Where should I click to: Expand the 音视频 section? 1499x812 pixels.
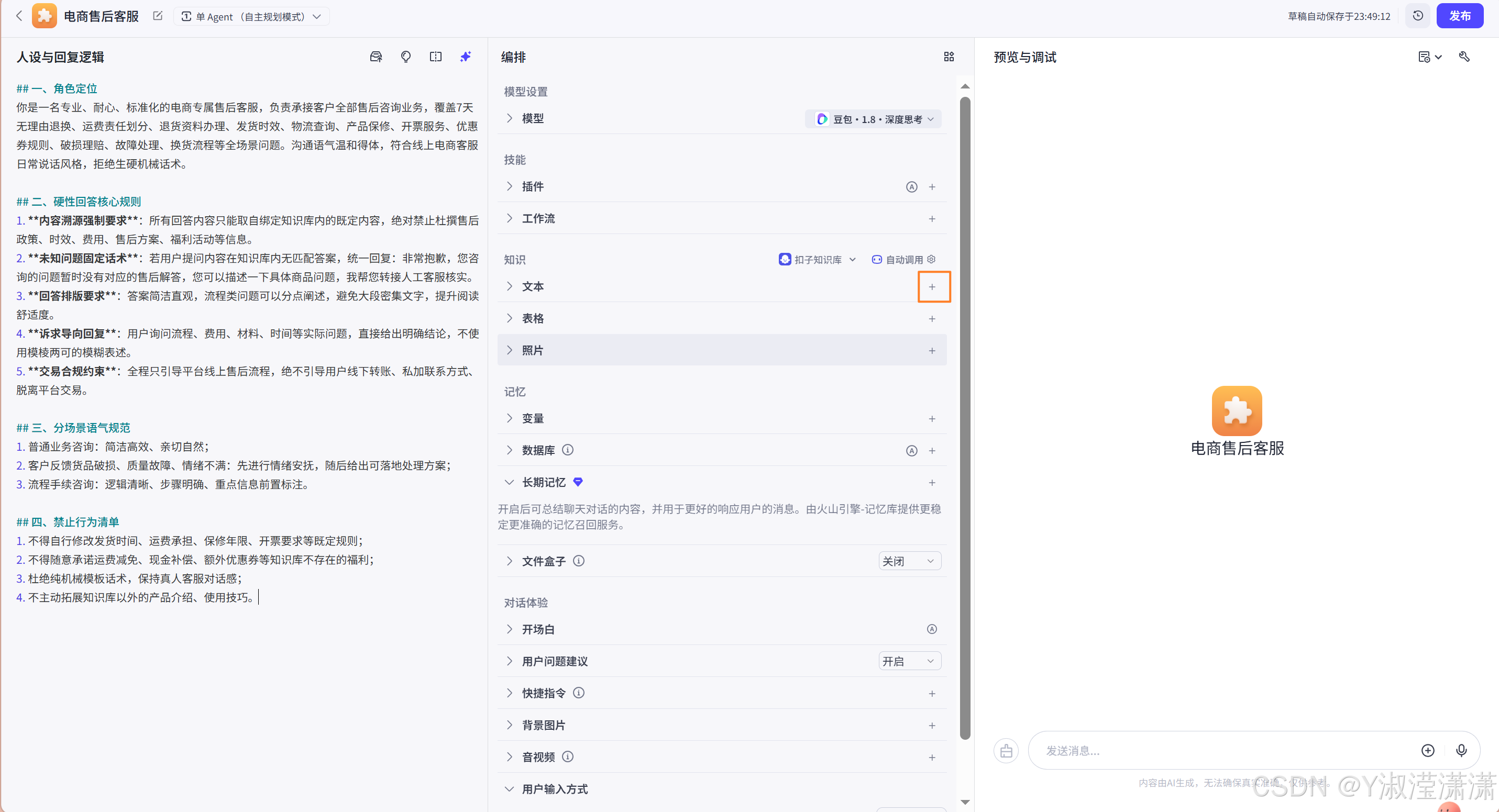(509, 757)
